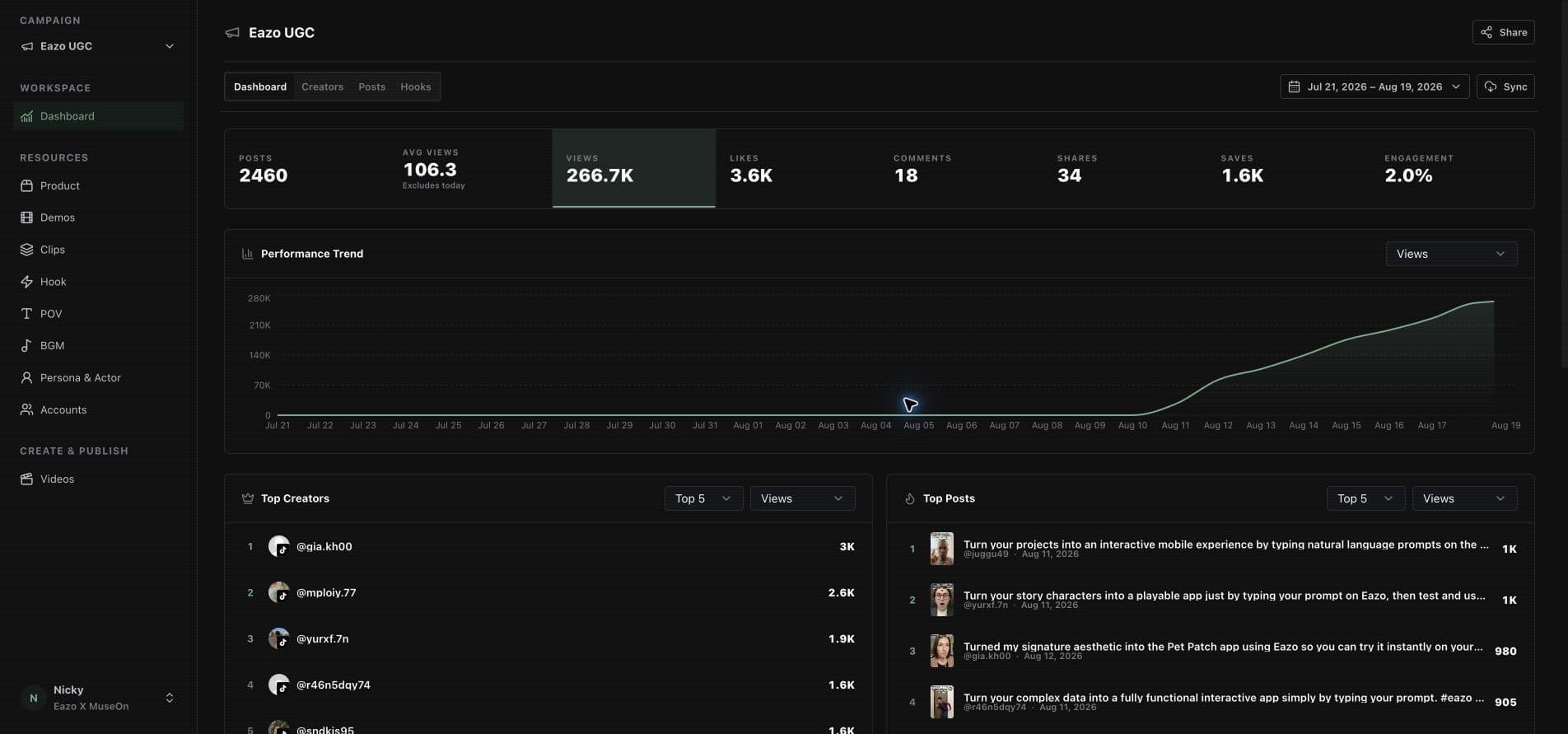The height and width of the screenshot is (734, 1568).
Task: Select the Posts 2460 metric card
Action: (x=306, y=168)
